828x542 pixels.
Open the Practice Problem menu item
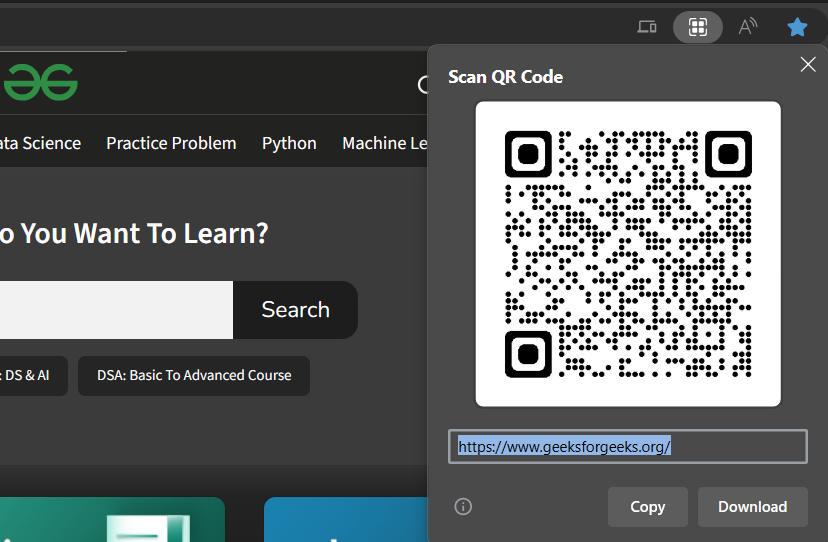tap(171, 143)
